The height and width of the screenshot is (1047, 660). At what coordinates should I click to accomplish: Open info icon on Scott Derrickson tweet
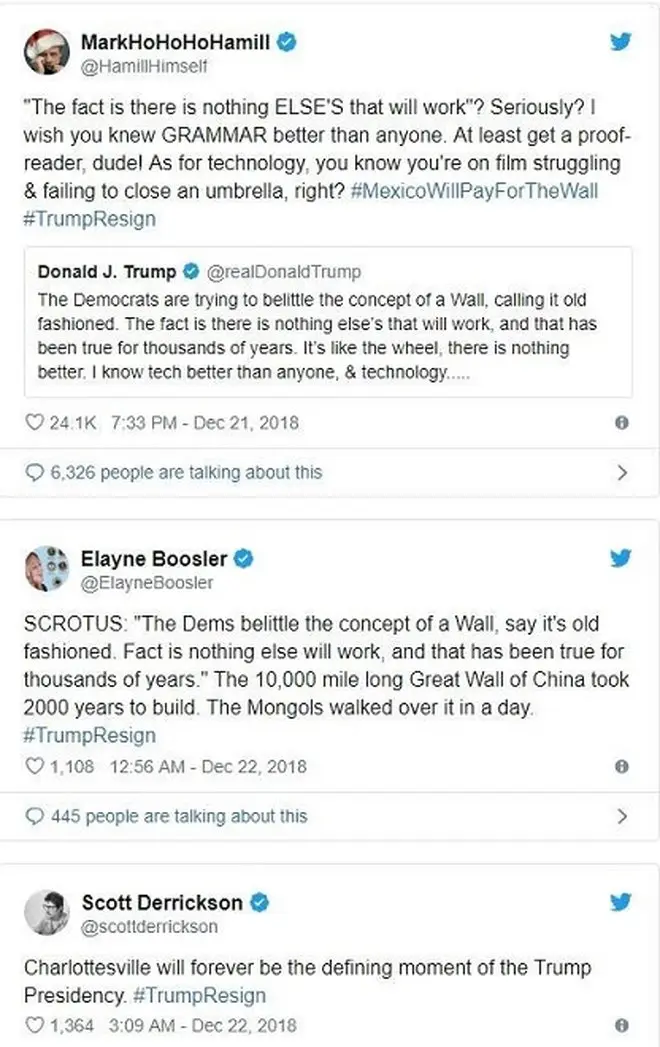621,1025
